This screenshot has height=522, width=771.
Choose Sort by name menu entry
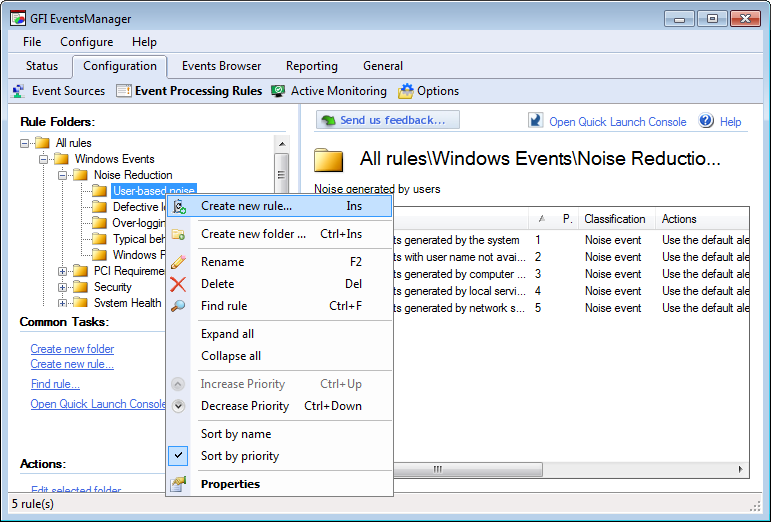pos(280,434)
